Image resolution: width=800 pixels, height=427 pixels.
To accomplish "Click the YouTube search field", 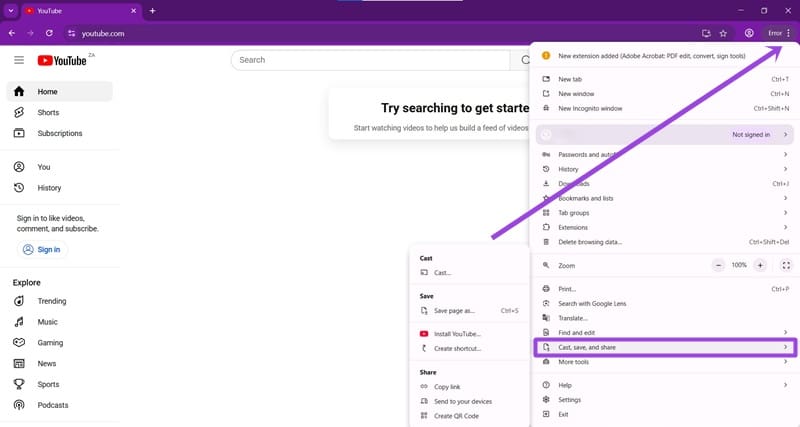I will [x=370, y=60].
